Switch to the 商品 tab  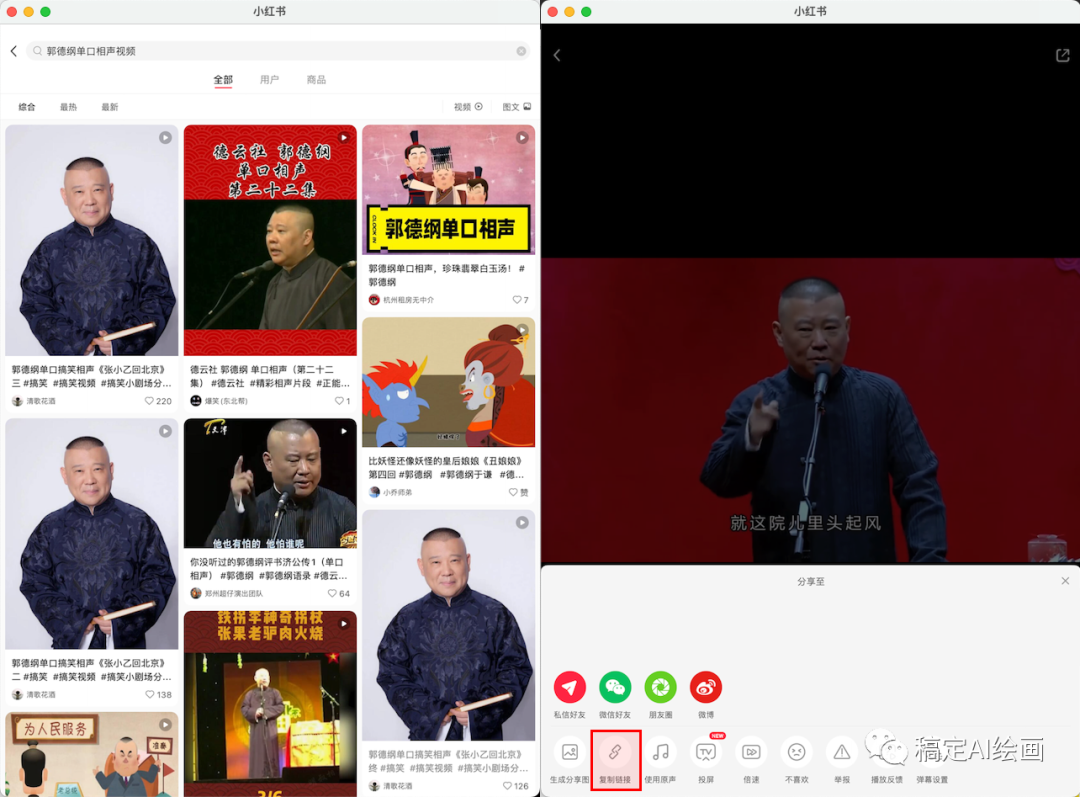[x=316, y=80]
